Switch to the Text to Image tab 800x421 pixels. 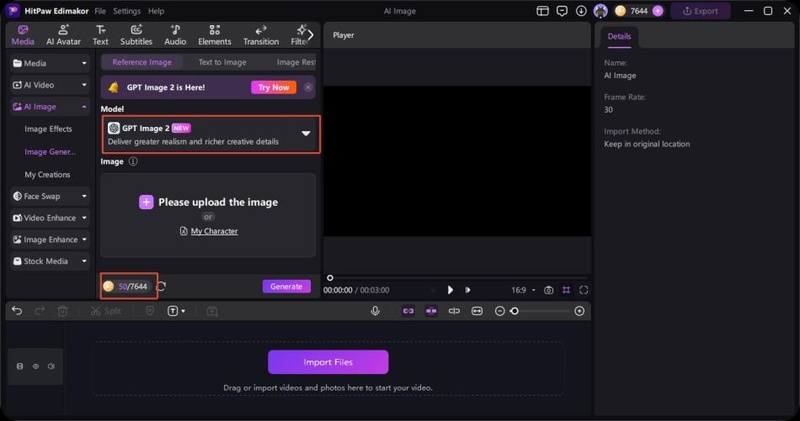pyautogui.click(x=222, y=62)
